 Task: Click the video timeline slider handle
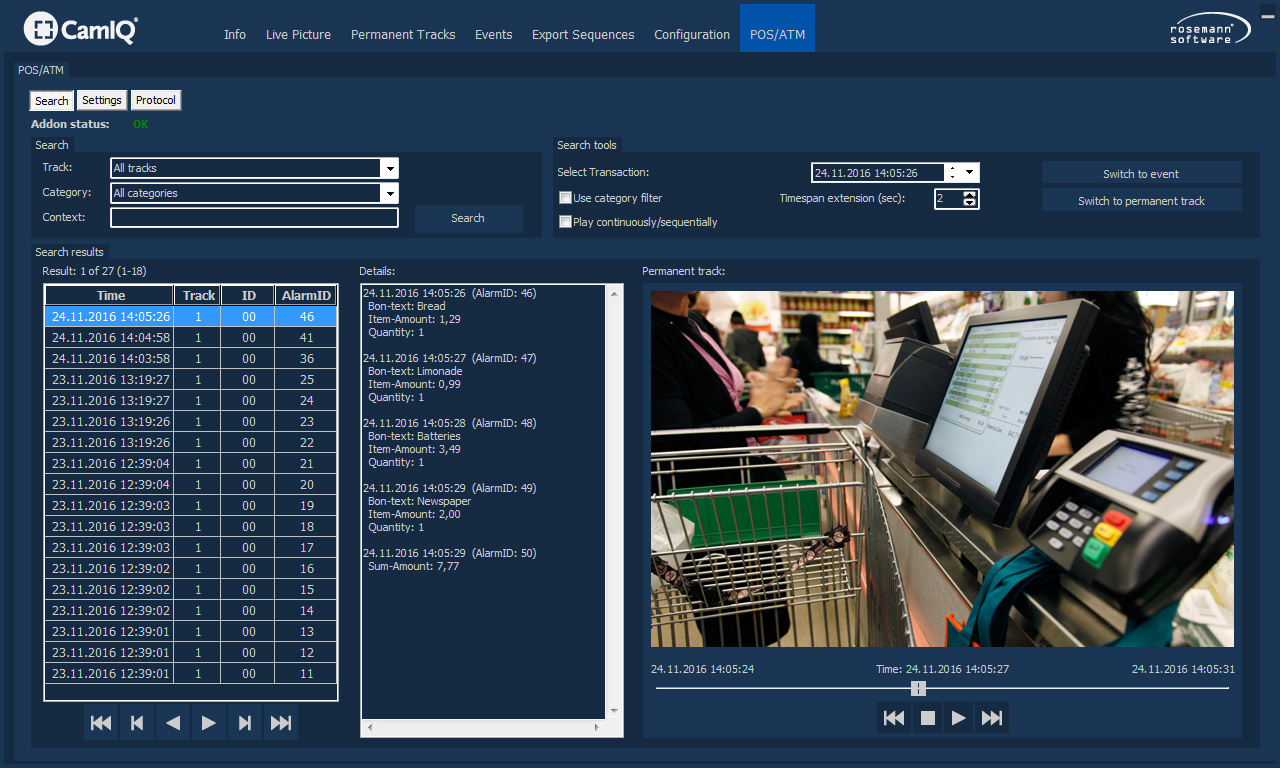tap(919, 689)
